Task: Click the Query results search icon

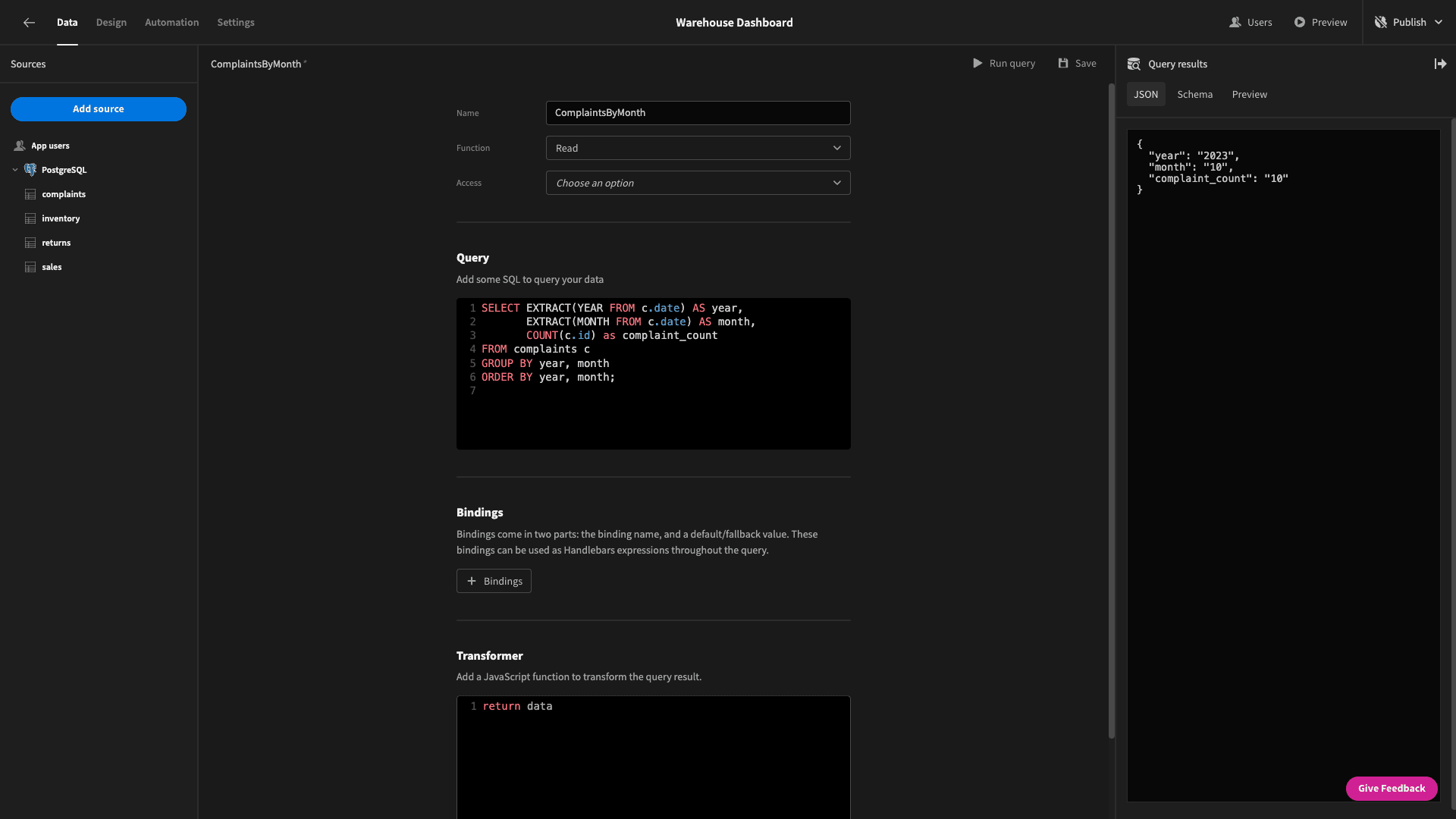Action: [x=1134, y=64]
